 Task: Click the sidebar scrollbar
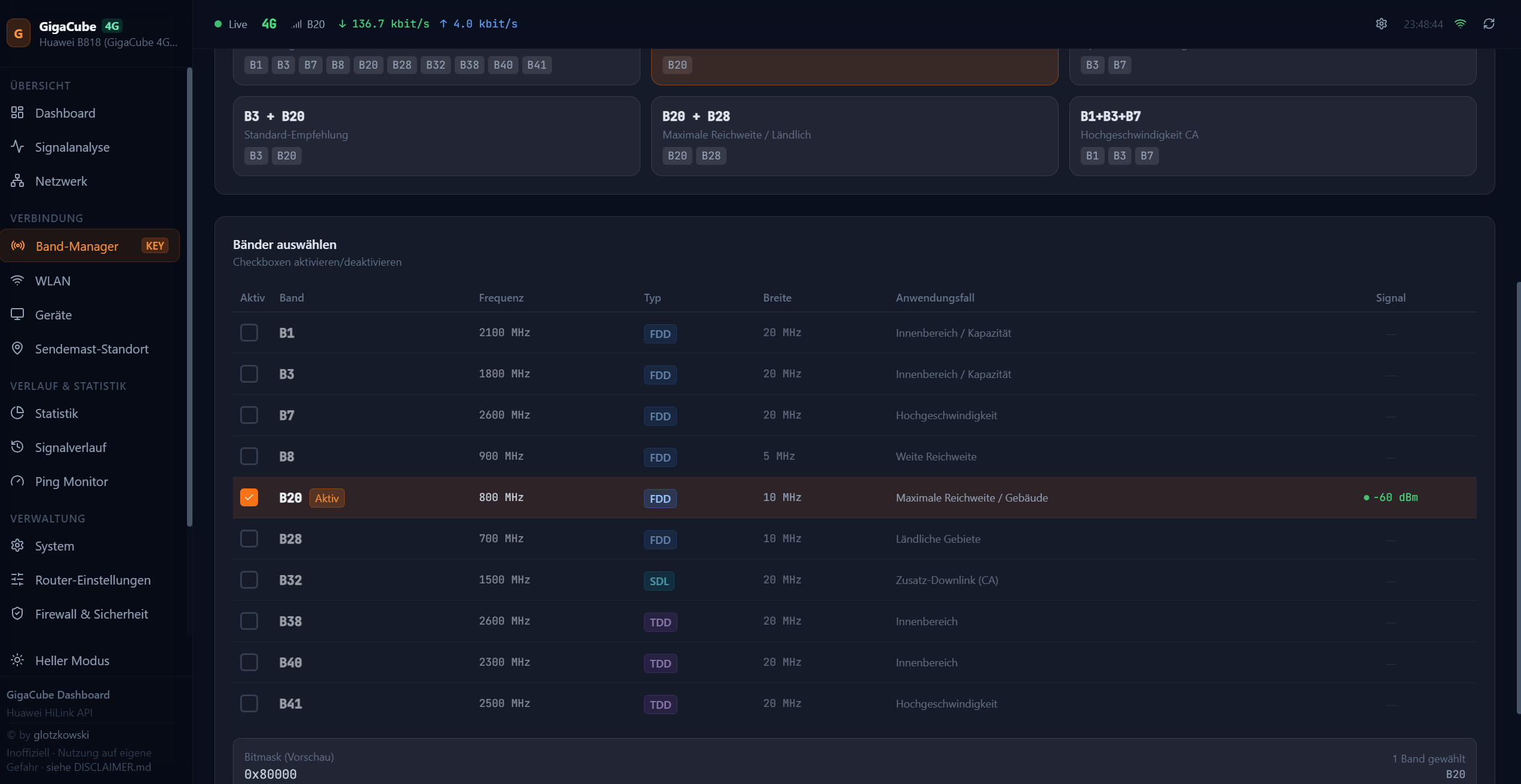click(189, 297)
